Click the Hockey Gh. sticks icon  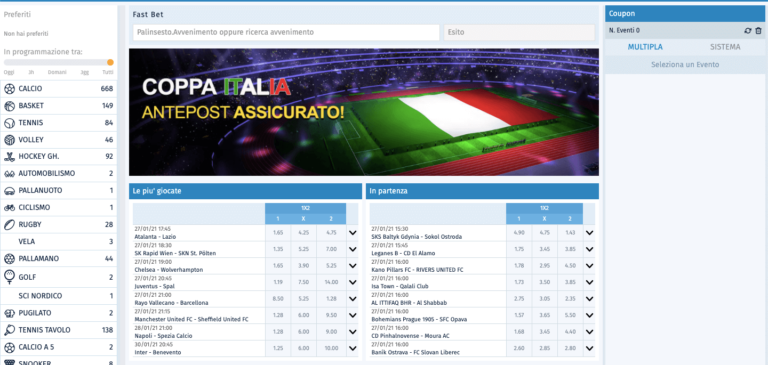pos(9,157)
